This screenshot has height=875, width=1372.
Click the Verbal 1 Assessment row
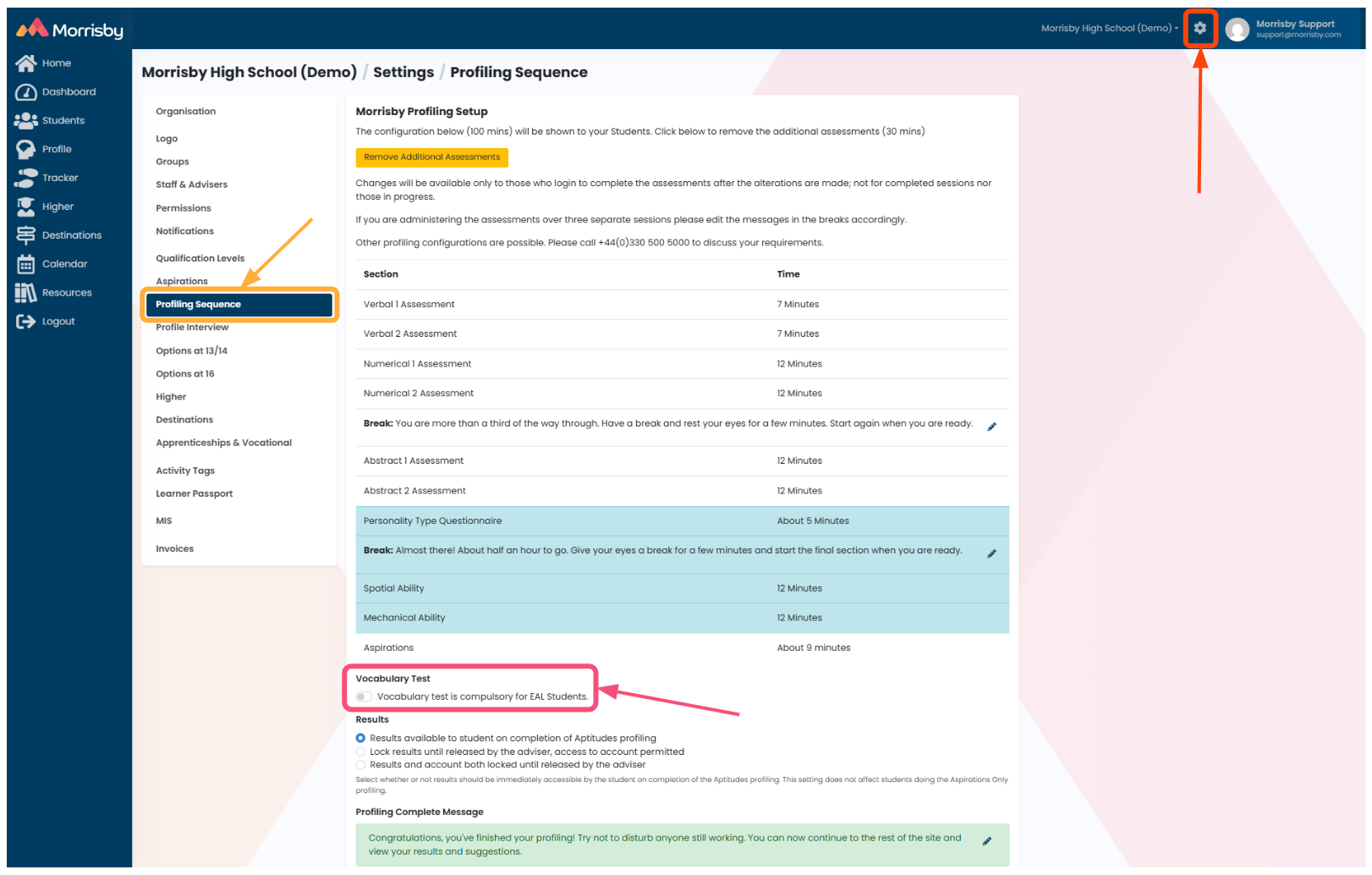pyautogui.click(x=683, y=305)
